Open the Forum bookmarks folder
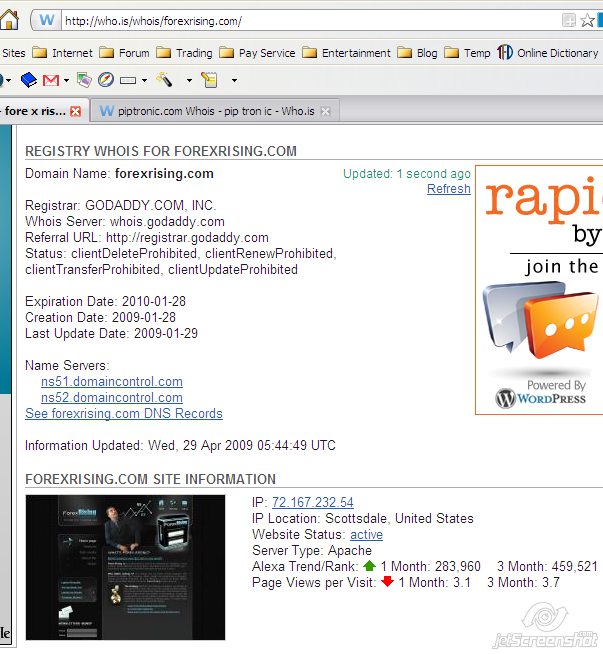This screenshot has height=654, width=603. click(124, 53)
